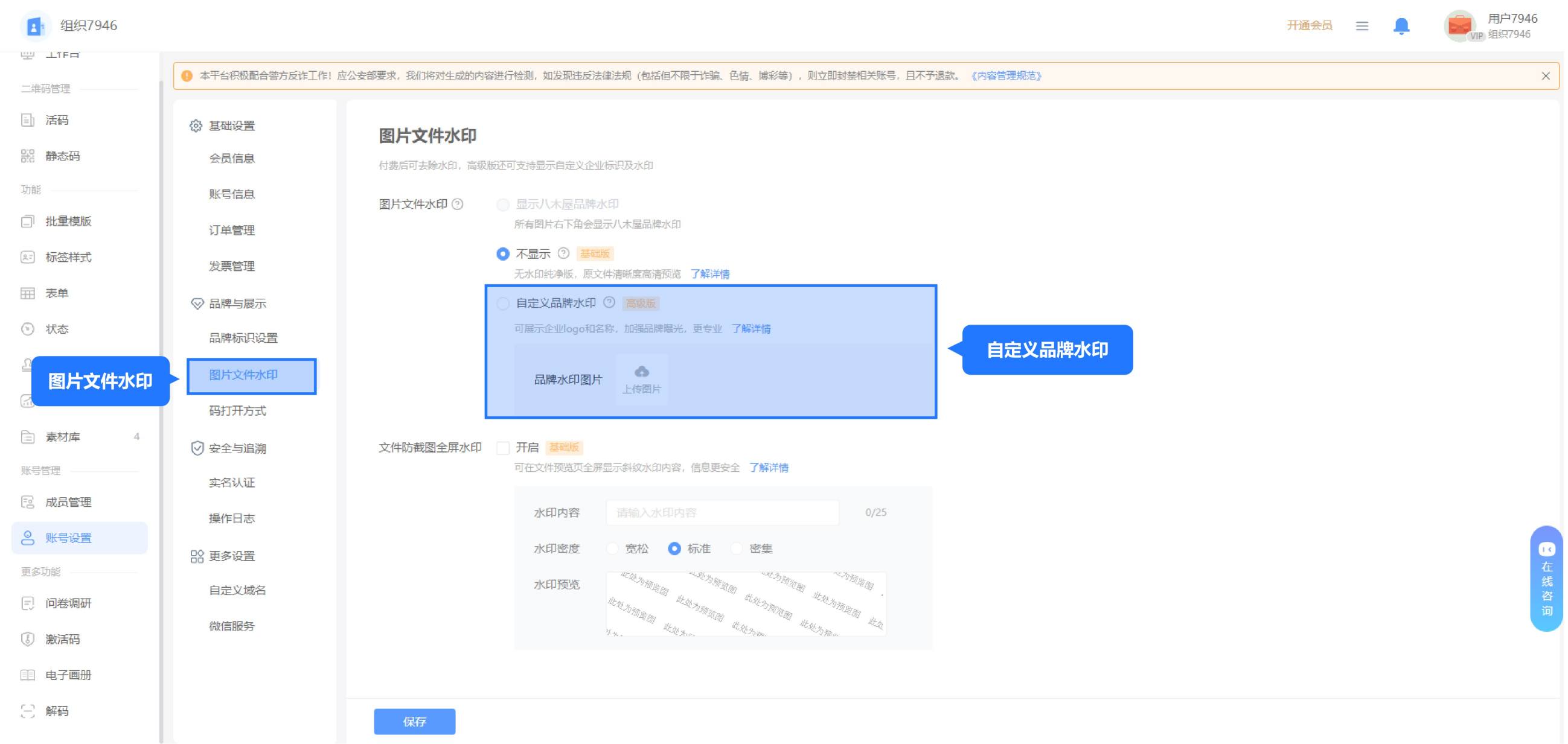1568x744 pixels.
Task: Open the 在线咨询 floating chat widget
Action: [x=1546, y=578]
